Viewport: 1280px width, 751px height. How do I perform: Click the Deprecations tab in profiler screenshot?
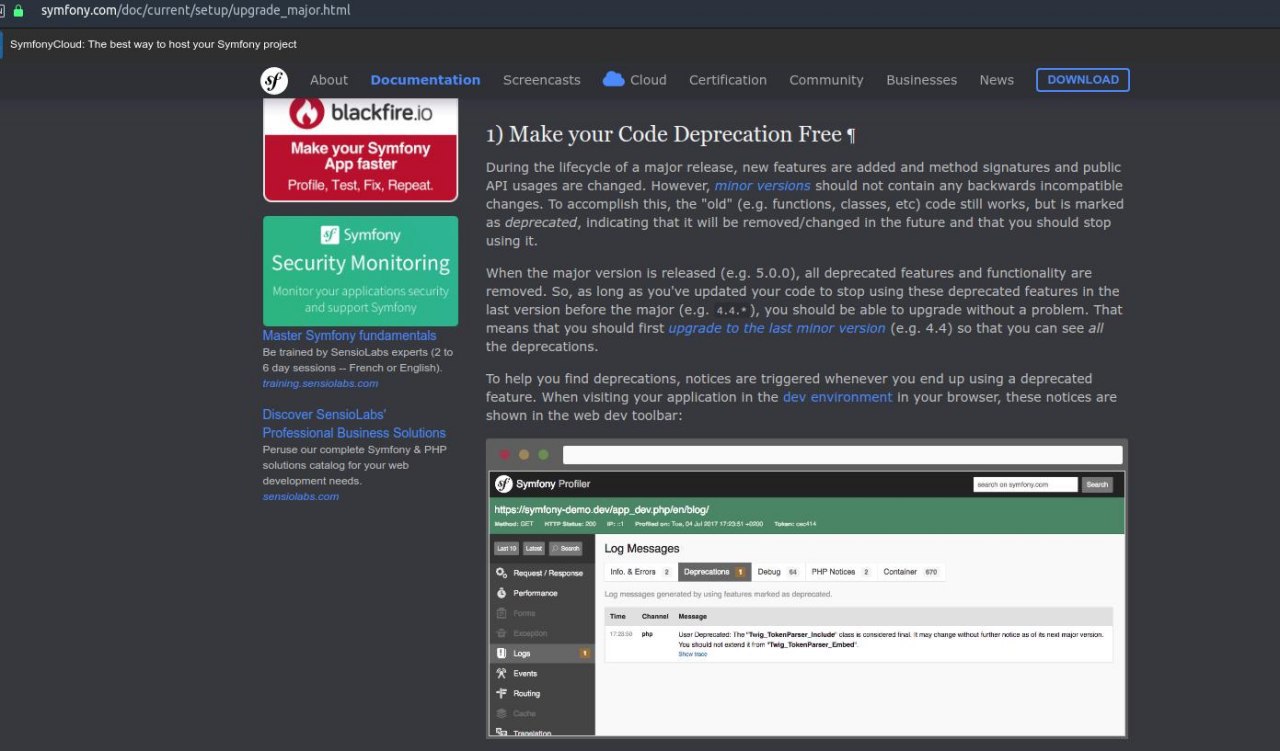[714, 572]
